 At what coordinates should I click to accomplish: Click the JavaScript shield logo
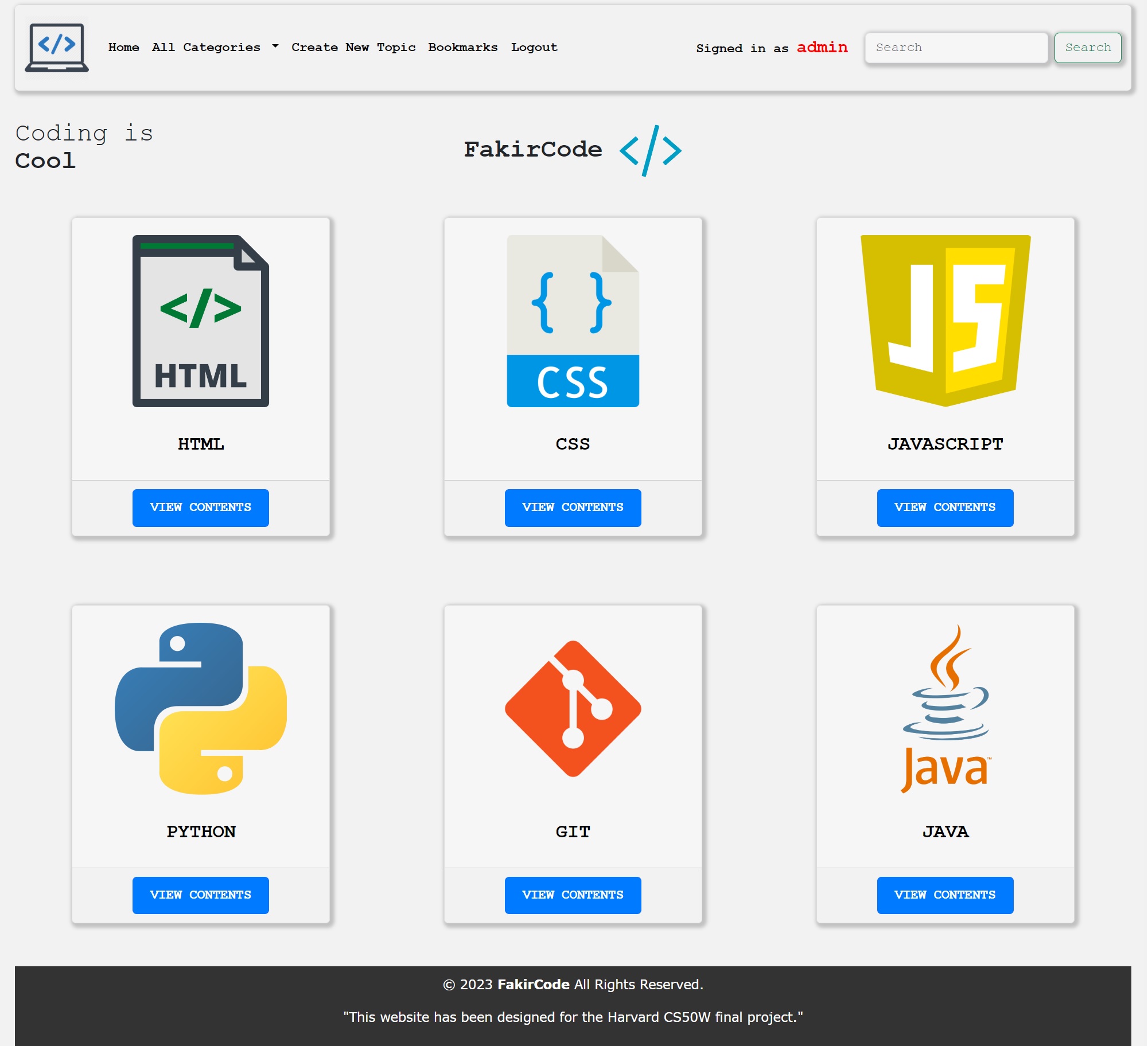(x=944, y=321)
